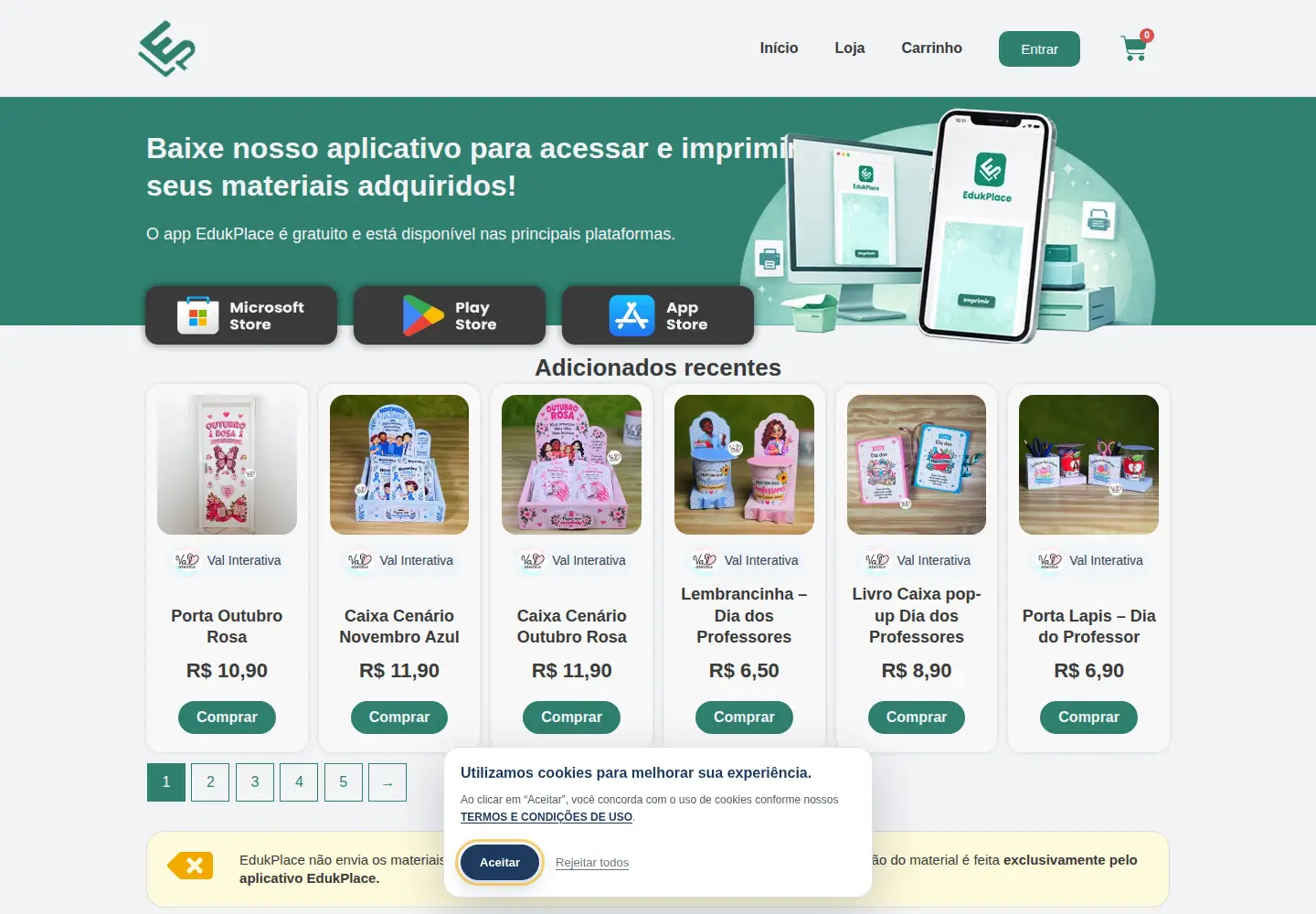The height and width of the screenshot is (914, 1316).
Task: Click the Entrar button
Action: point(1039,49)
